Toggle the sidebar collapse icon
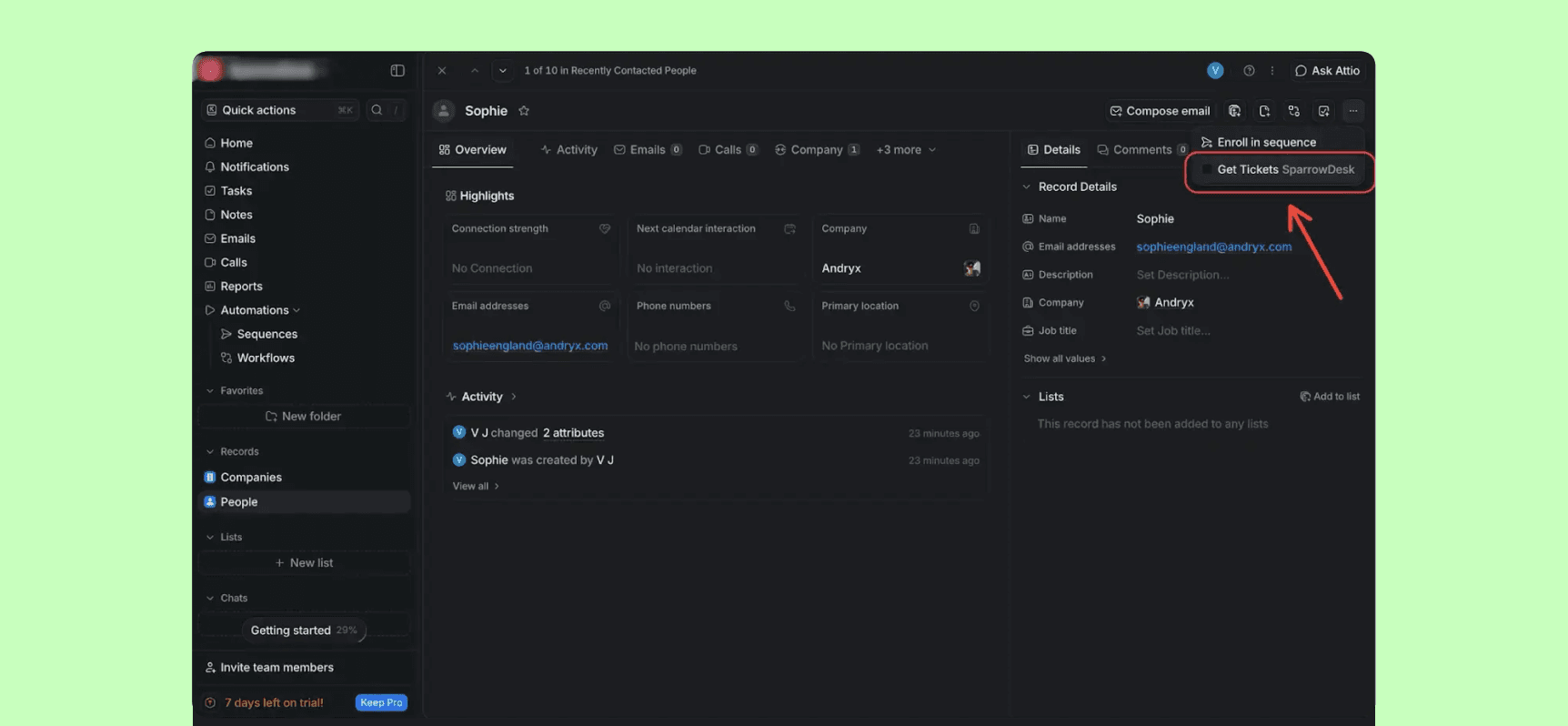 pos(397,70)
